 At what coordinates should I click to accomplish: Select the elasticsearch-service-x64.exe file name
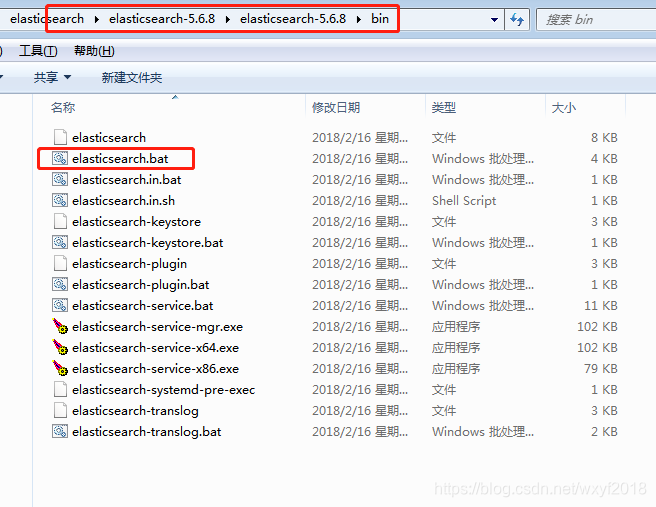(x=155, y=347)
